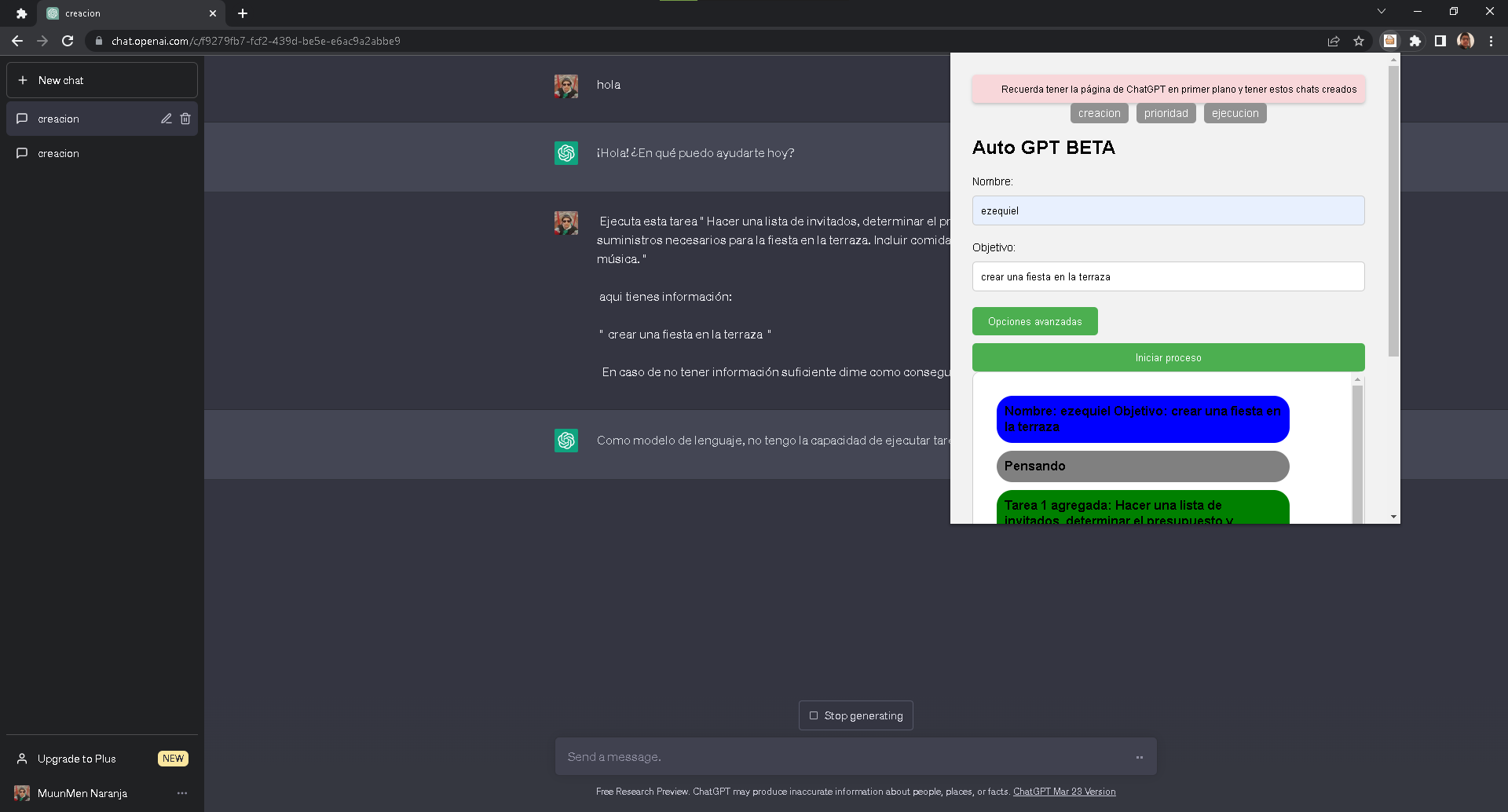The image size is (1508, 812).
Task: Click the pinned Auto GPT extension icon
Action: click(x=1390, y=41)
